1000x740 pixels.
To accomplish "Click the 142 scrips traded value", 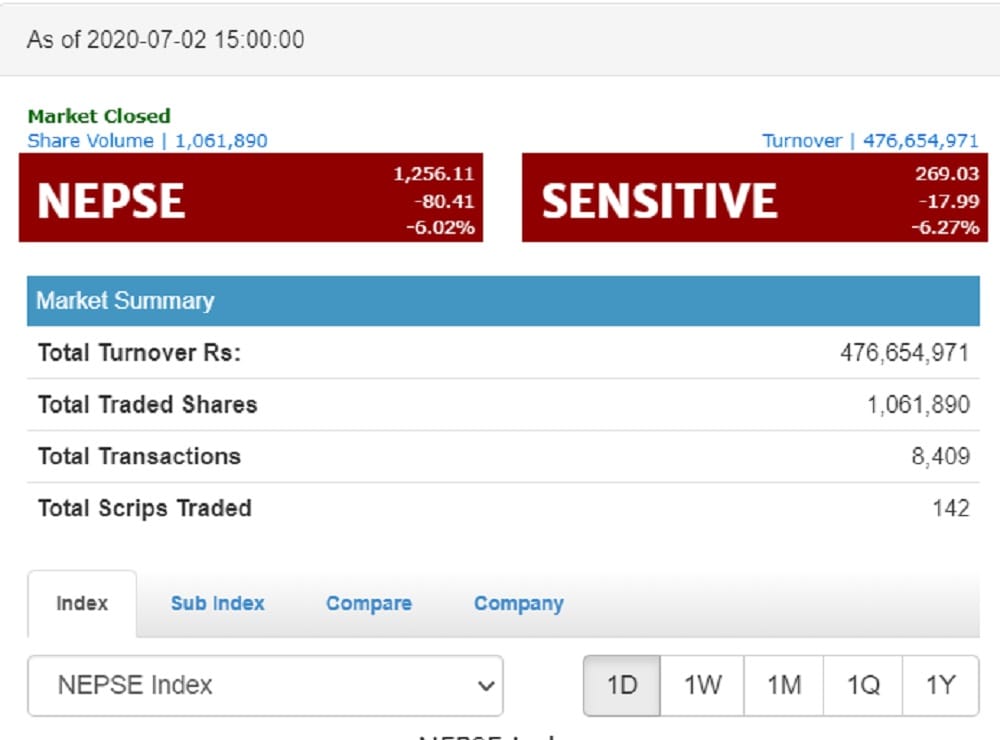I will pos(951,508).
